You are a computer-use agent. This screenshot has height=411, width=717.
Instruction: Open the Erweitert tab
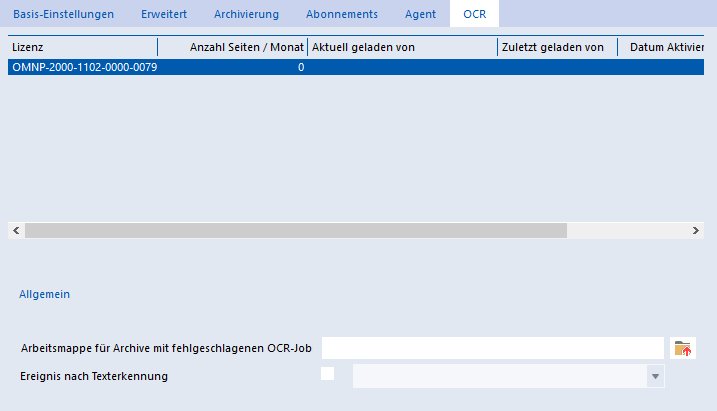[x=164, y=14]
